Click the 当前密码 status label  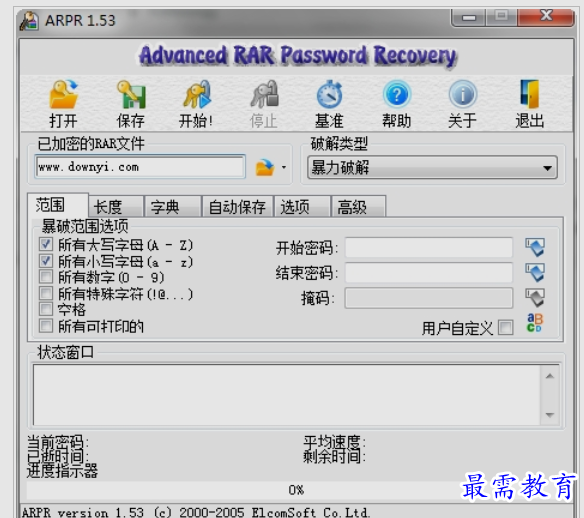pyautogui.click(x=58, y=442)
